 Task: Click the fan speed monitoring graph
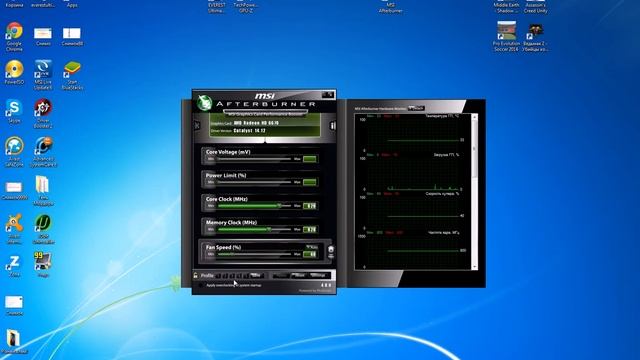pyautogui.click(x=414, y=211)
